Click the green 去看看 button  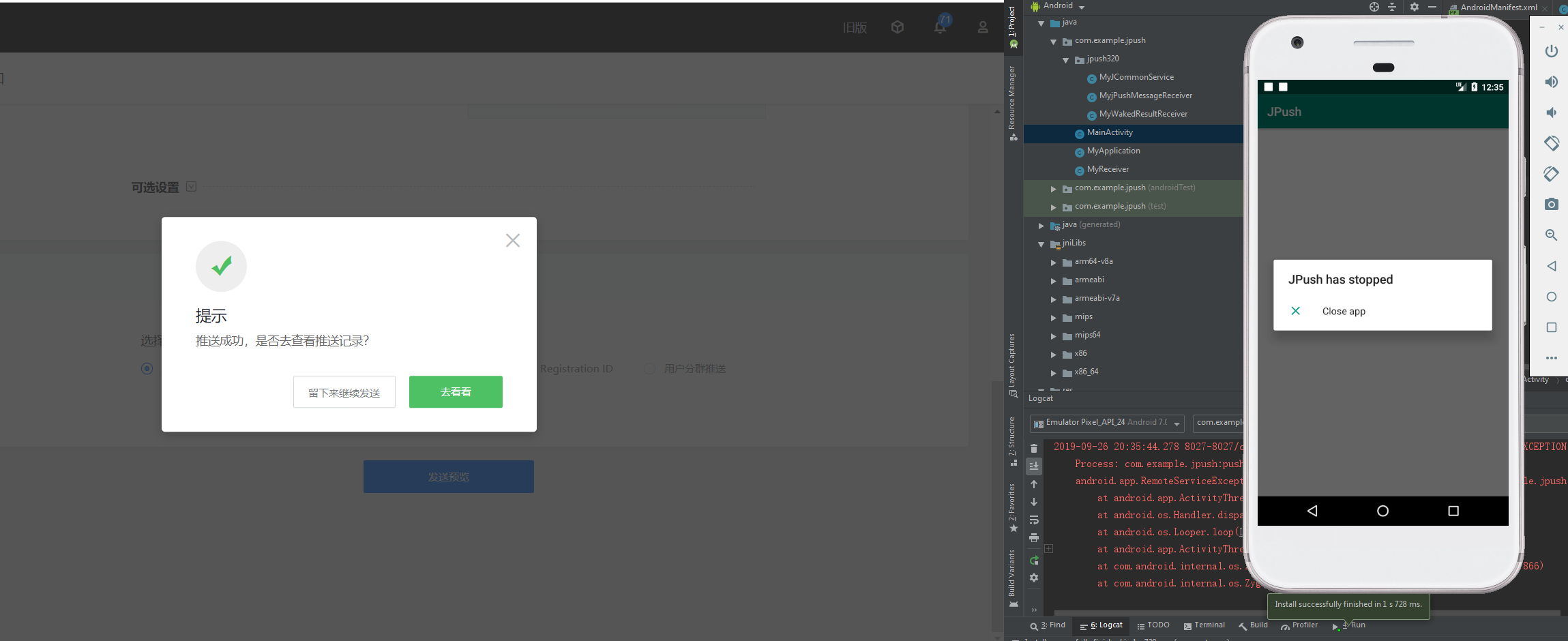[x=456, y=392]
